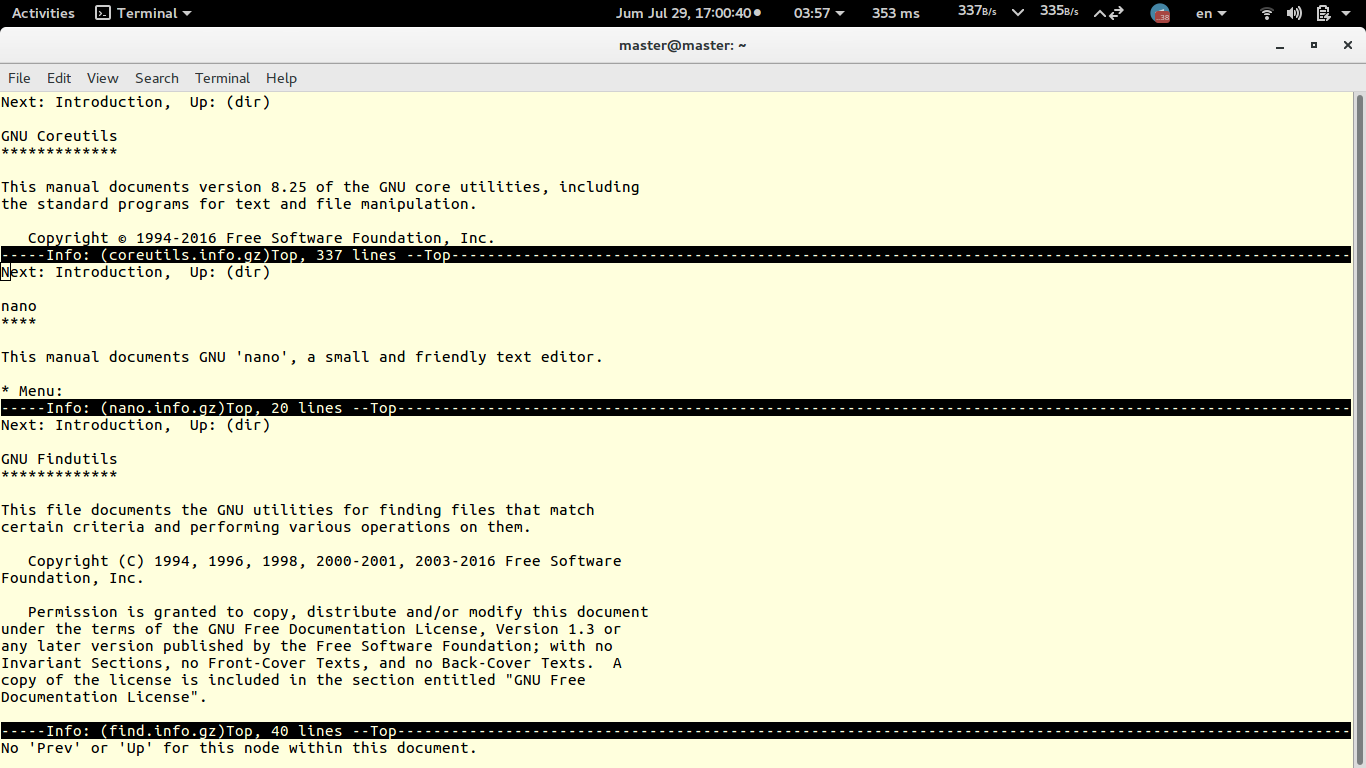Screen dimensions: 1366x768
Task: Click the Activities button in the top bar
Action: [x=43, y=13]
